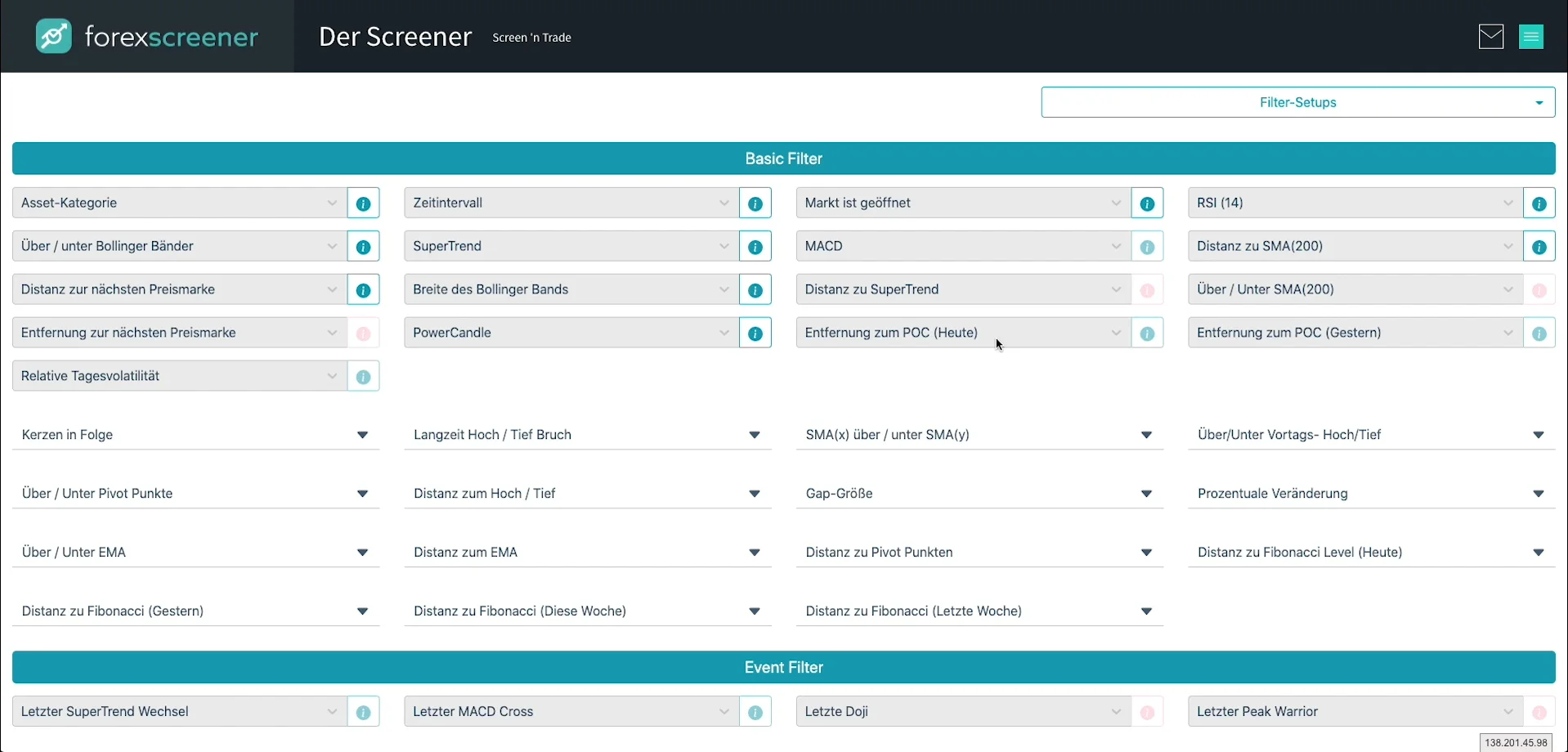Show info for RSI (14) filter
Screen dimensions: 1568x752
(x=1539, y=203)
